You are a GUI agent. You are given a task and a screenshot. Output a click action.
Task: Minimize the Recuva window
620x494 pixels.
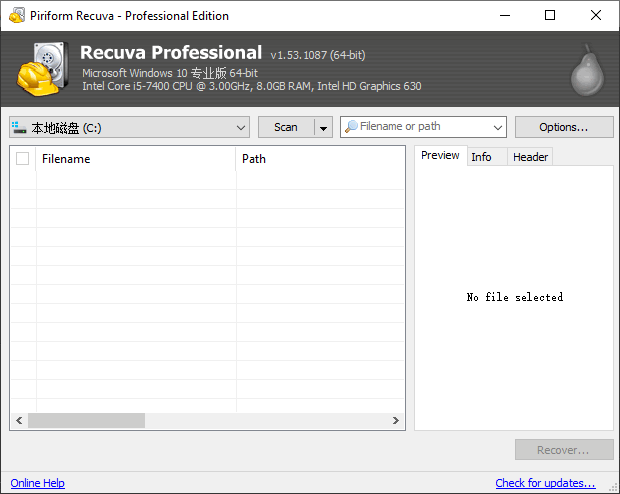tap(505, 15)
